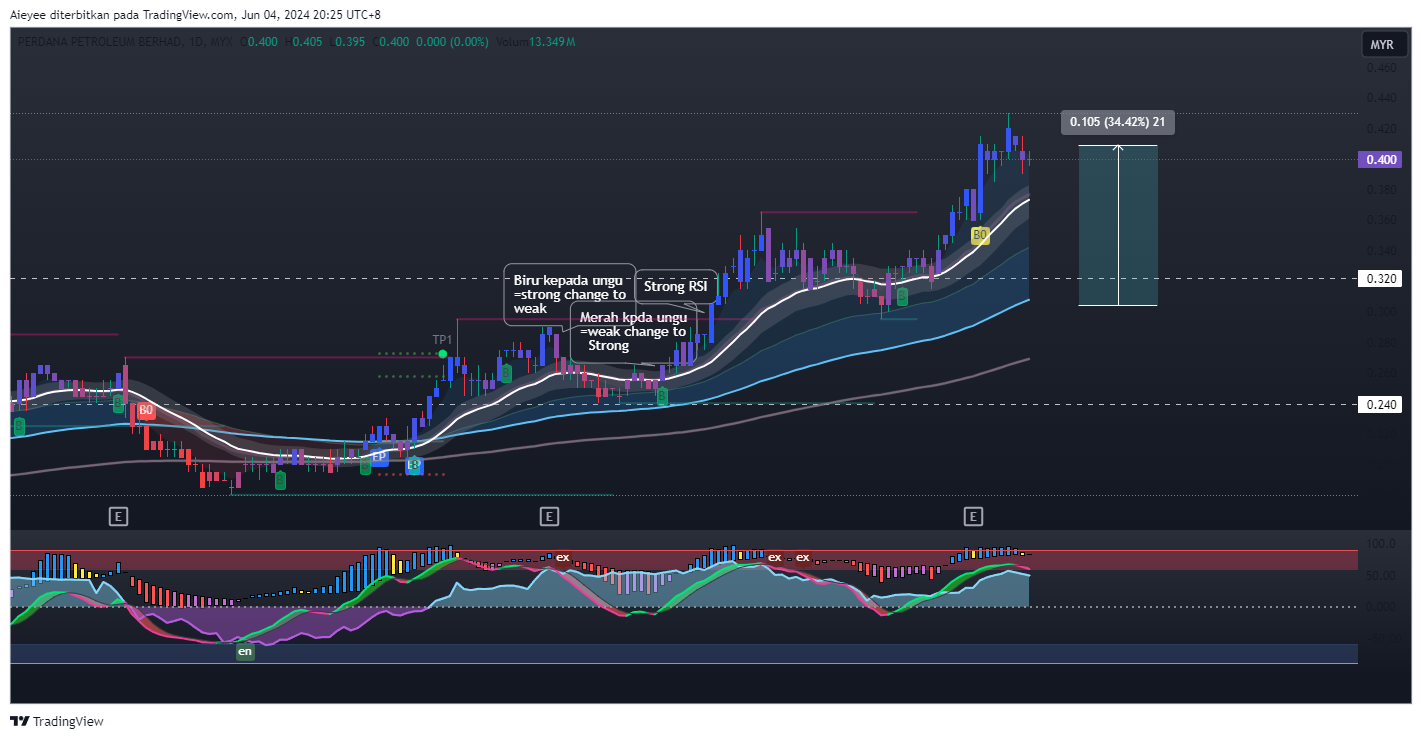This screenshot has height=739, width=1422.
Task: Select the 'Strong RSI' annotation callout
Action: (x=677, y=286)
